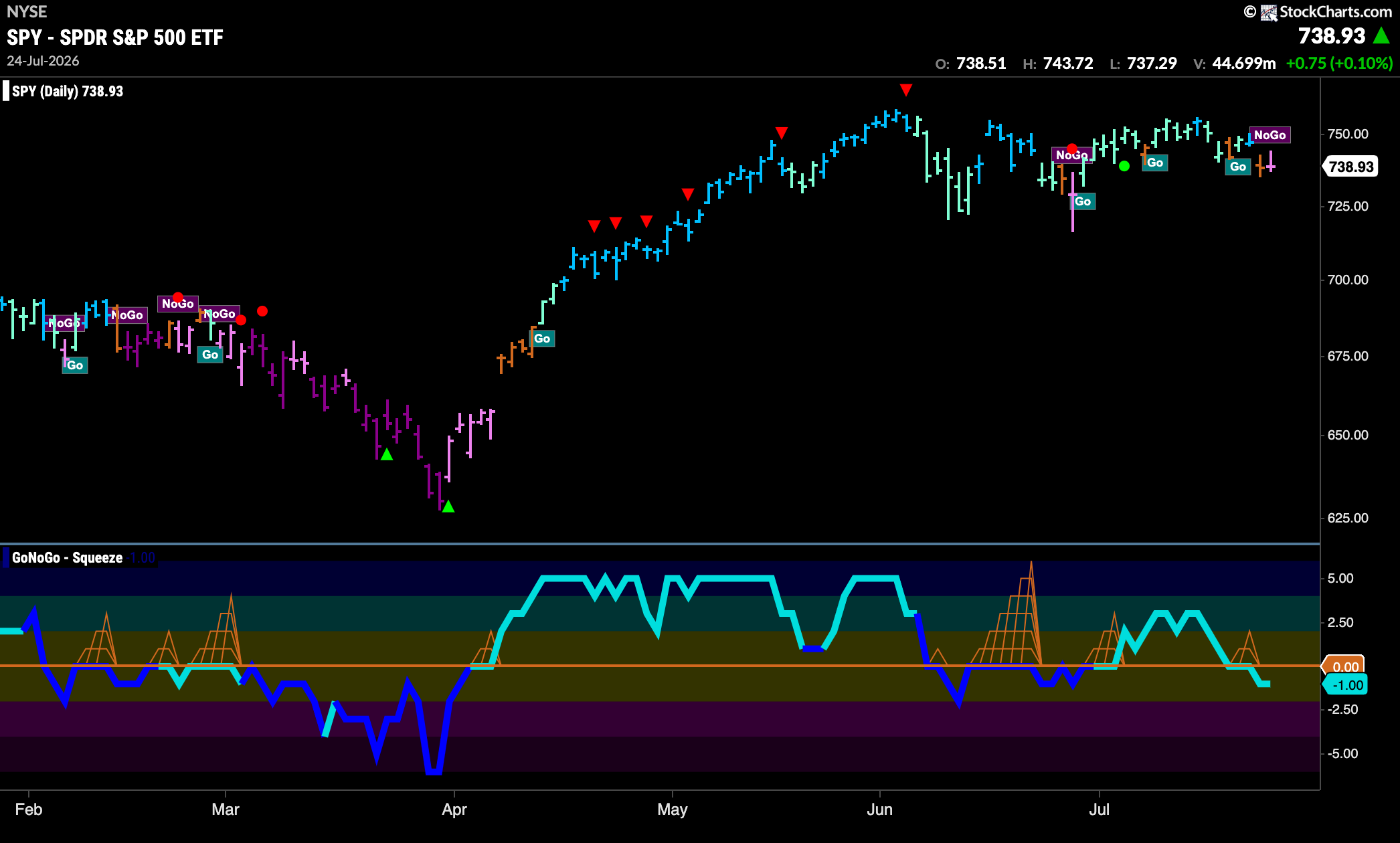Click the Apr label on the time axis
The width and height of the screenshot is (1400, 843).
[454, 810]
